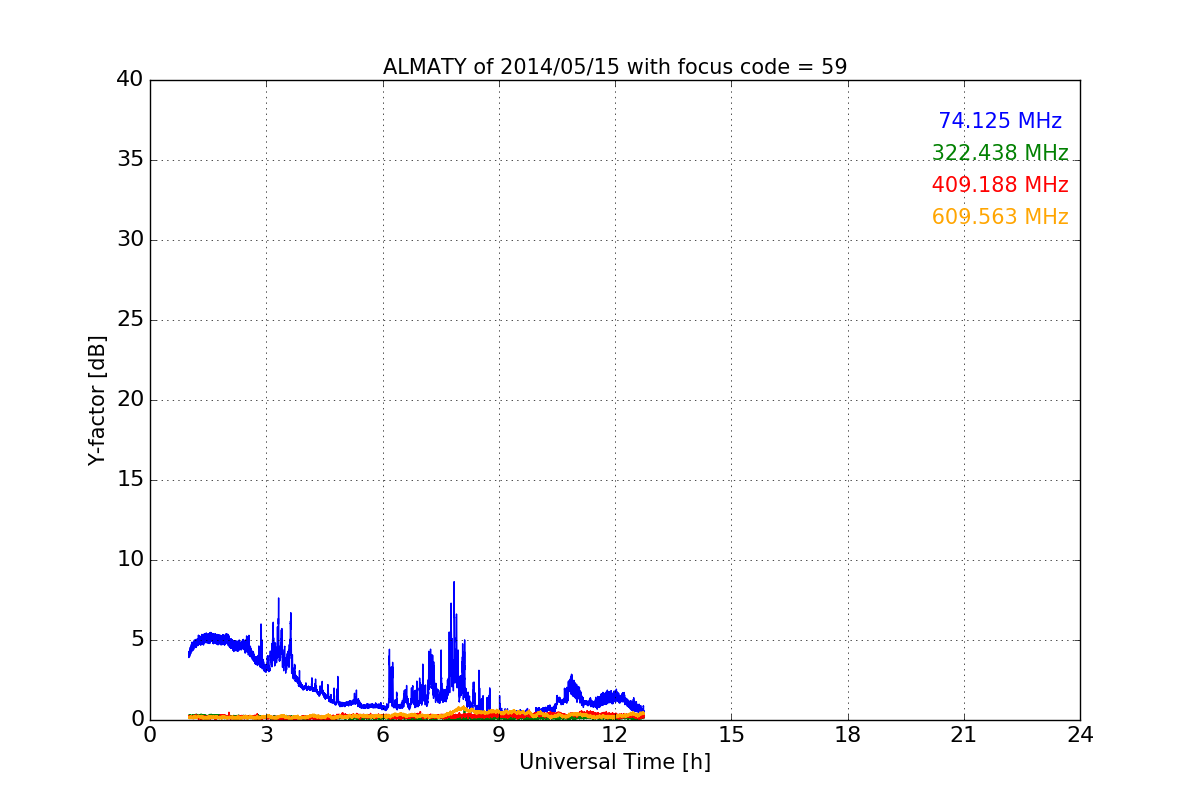Screen dimensions: 1200x800
Task: Click the x-axis tick label '18'
Action: [x=848, y=735]
